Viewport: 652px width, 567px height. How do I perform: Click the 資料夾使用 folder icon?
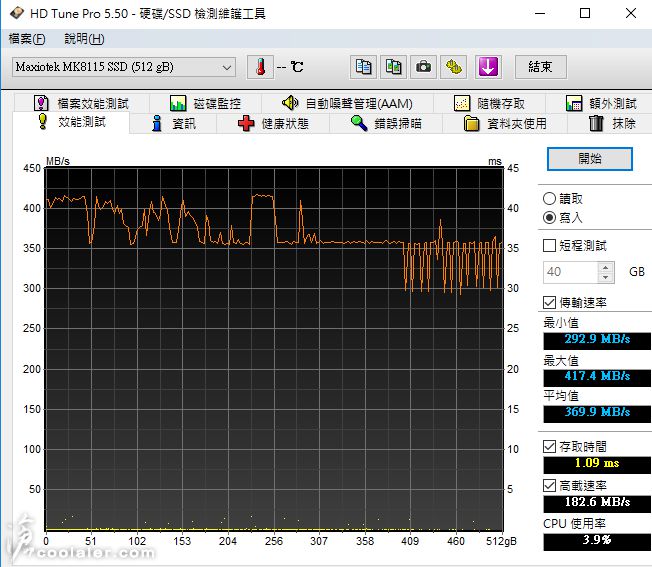pyautogui.click(x=472, y=123)
